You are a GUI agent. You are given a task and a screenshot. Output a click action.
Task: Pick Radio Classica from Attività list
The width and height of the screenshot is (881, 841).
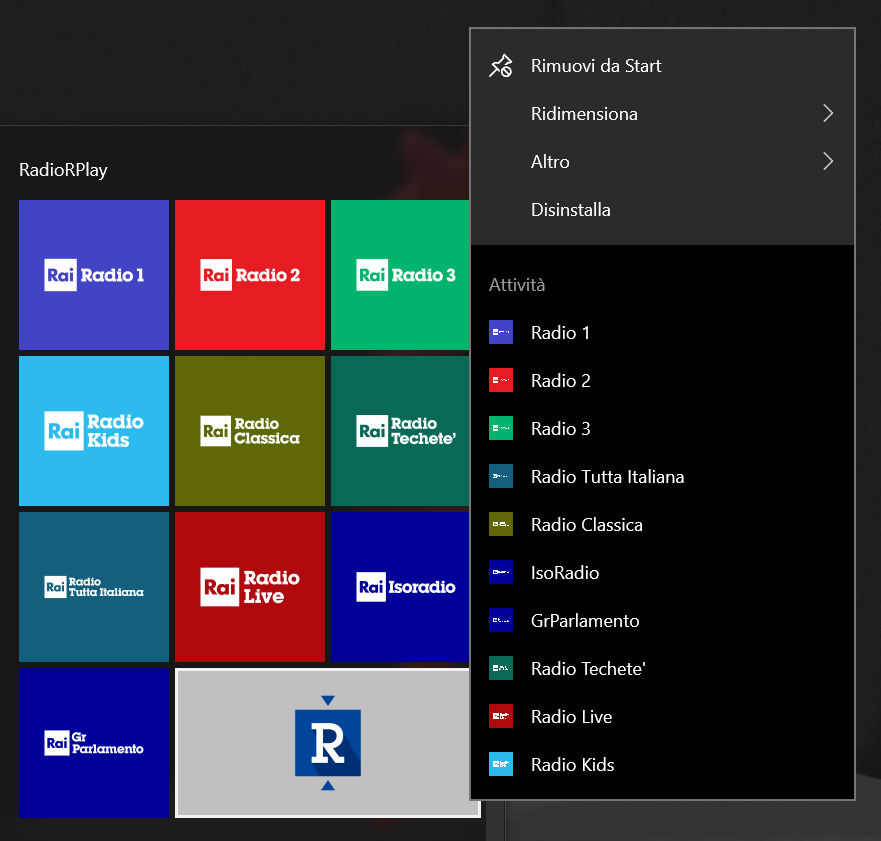662,525
